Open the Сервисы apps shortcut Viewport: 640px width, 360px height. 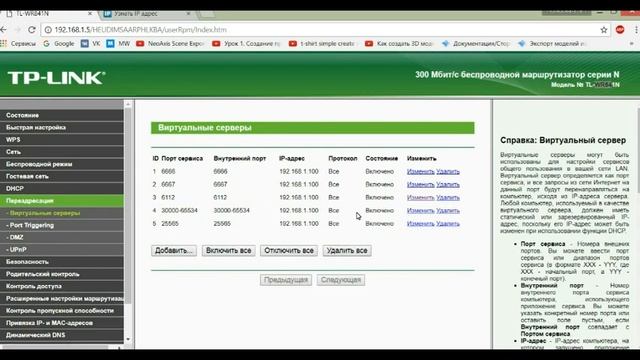(x=18, y=43)
